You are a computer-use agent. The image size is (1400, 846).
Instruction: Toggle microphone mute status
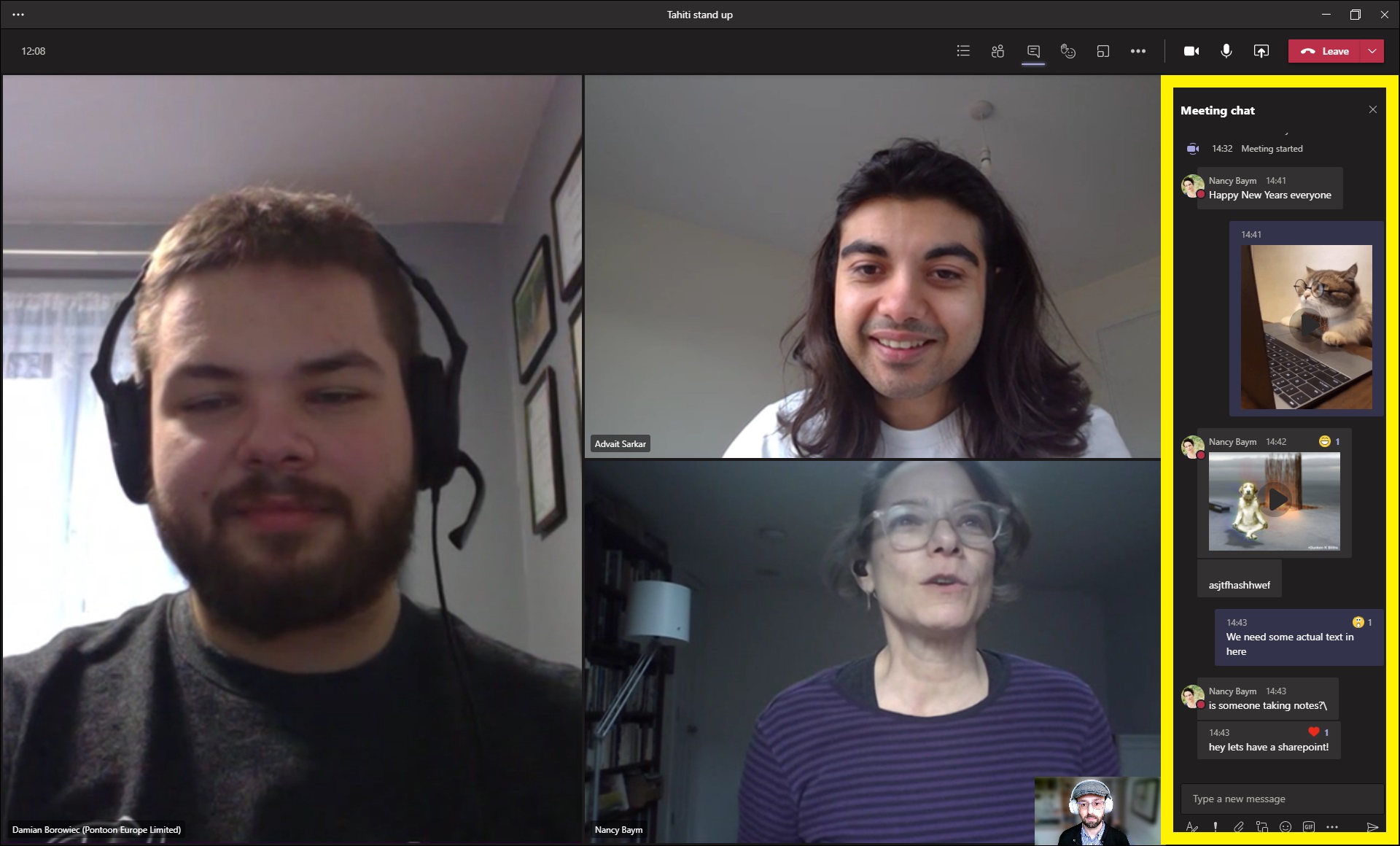coord(1225,51)
